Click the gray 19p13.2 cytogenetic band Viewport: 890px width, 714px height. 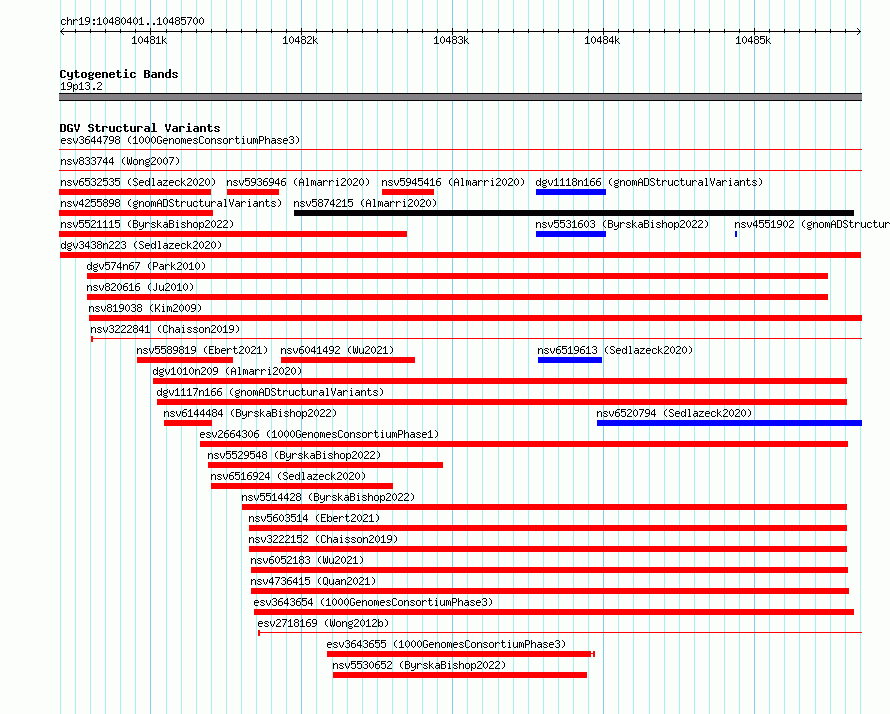click(460, 97)
